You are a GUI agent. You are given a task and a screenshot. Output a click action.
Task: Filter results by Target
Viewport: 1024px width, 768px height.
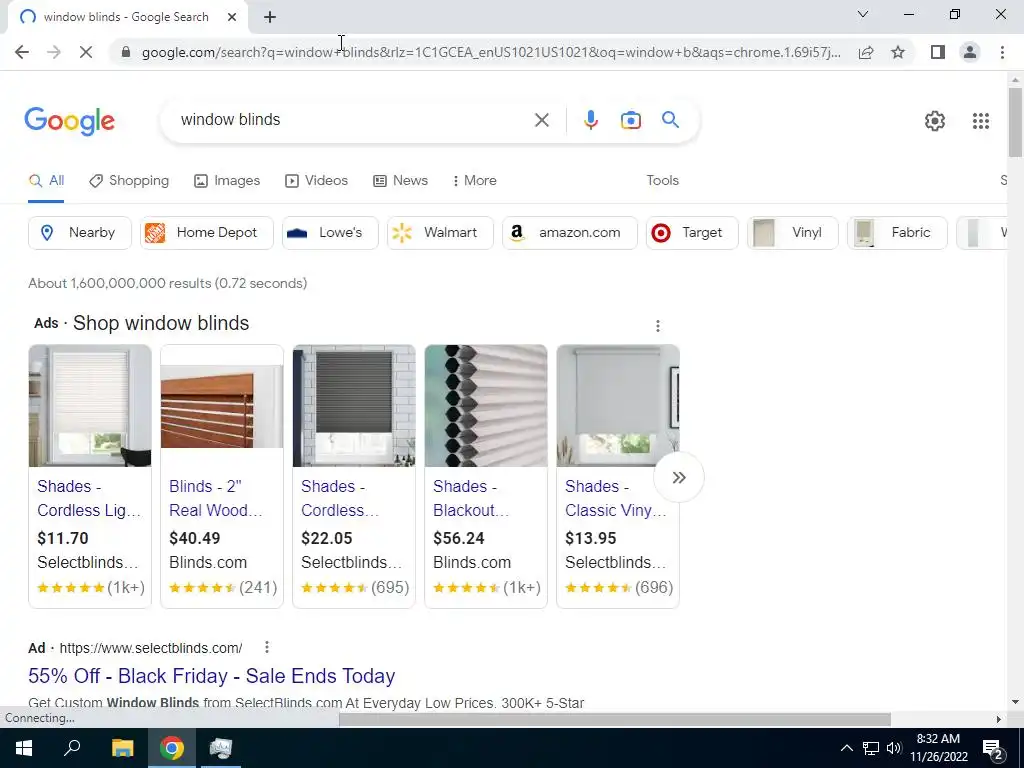point(692,233)
